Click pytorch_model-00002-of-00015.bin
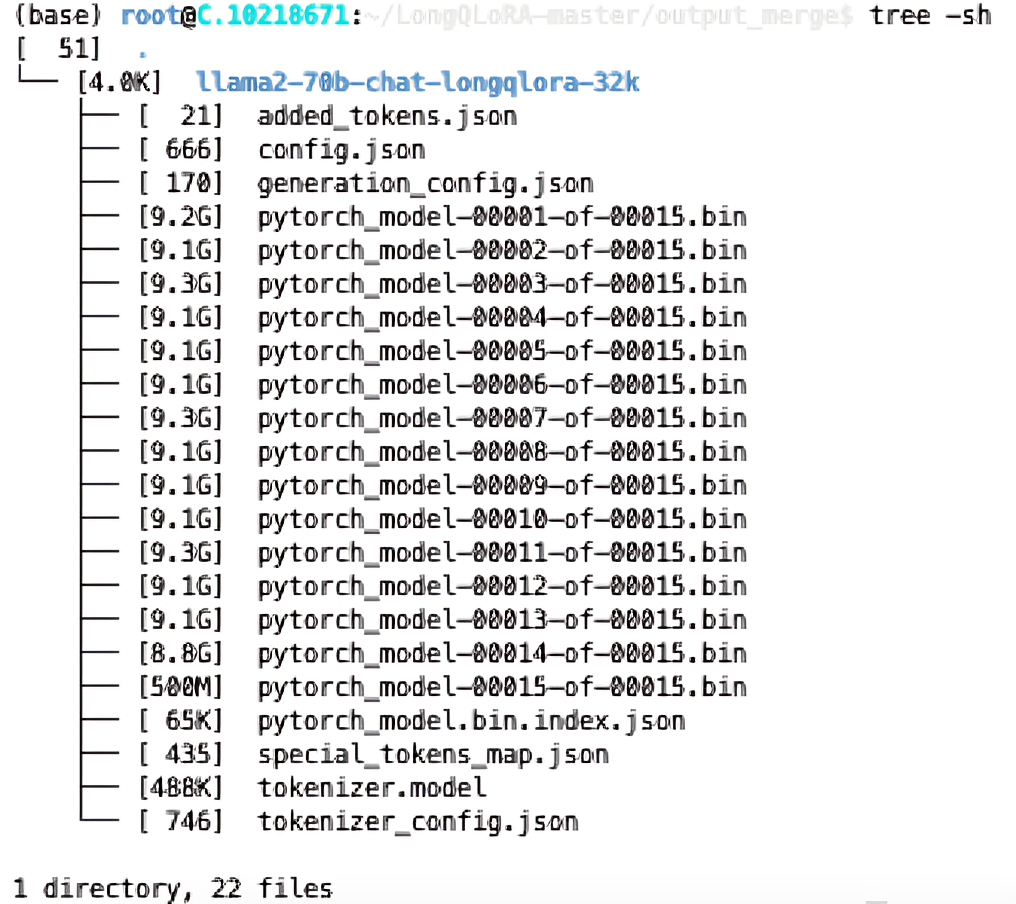The width and height of the screenshot is (1016, 904). 502,251
